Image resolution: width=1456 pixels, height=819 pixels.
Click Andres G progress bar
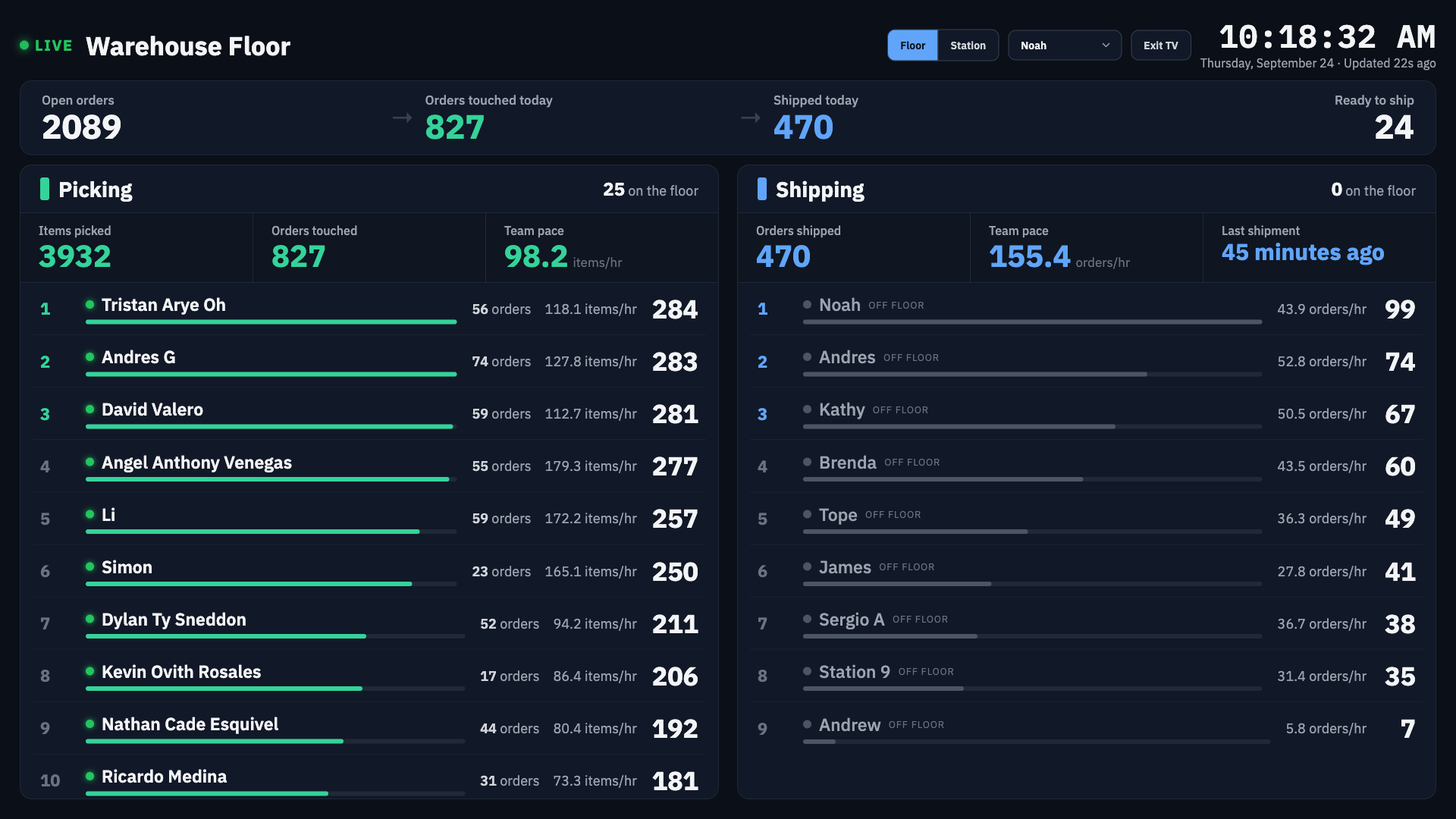(x=271, y=374)
